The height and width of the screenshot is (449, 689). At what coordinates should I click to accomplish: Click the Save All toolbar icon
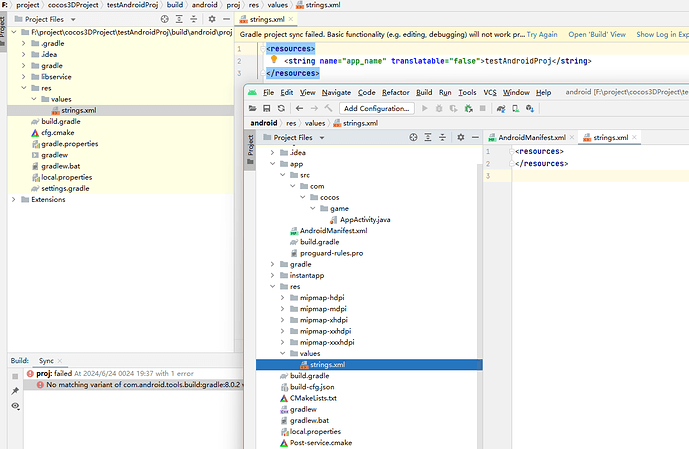click(267, 108)
